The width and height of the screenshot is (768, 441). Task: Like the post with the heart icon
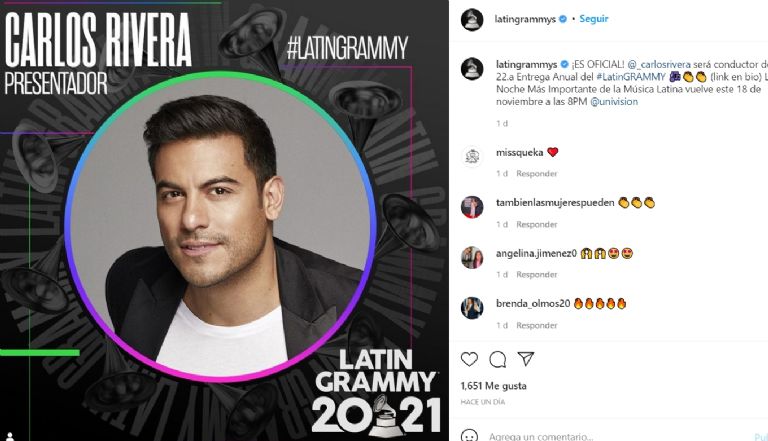pyautogui.click(x=469, y=359)
